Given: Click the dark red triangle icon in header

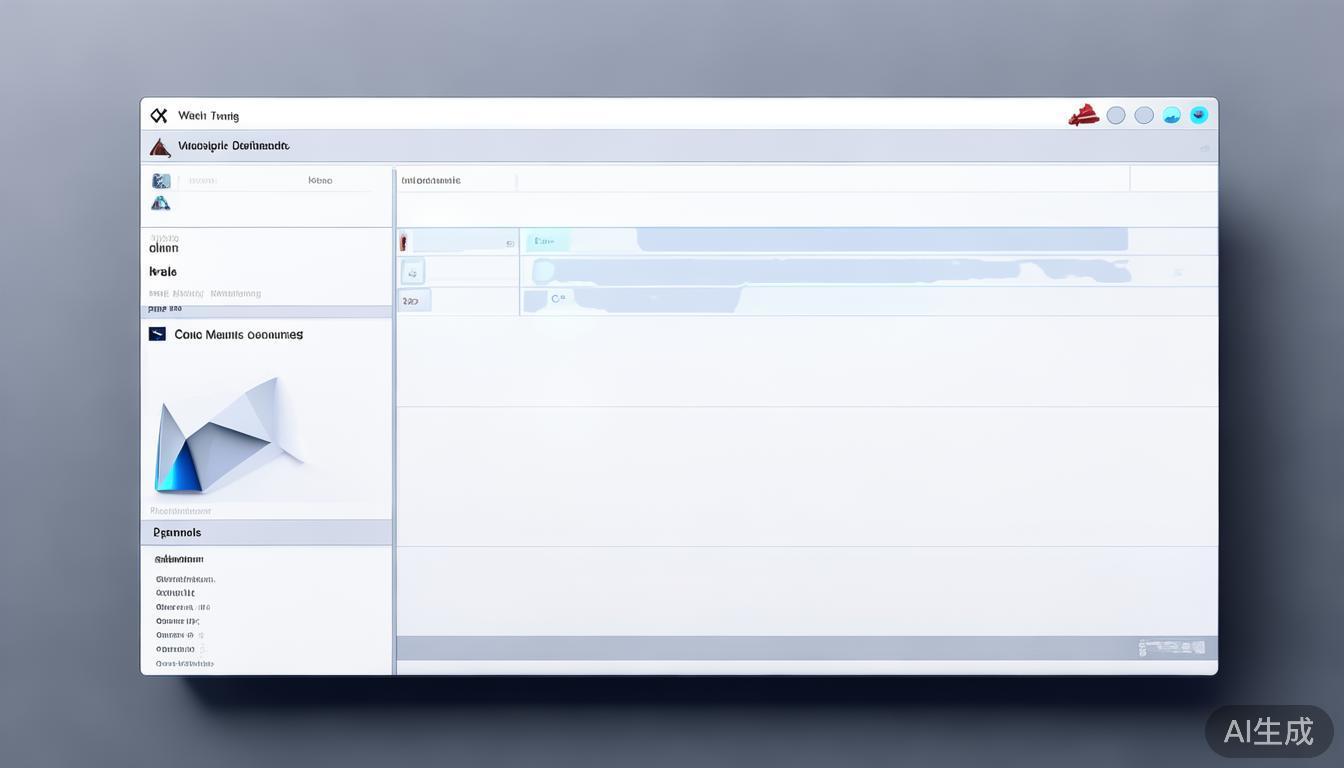Looking at the screenshot, I should click(x=159, y=147).
